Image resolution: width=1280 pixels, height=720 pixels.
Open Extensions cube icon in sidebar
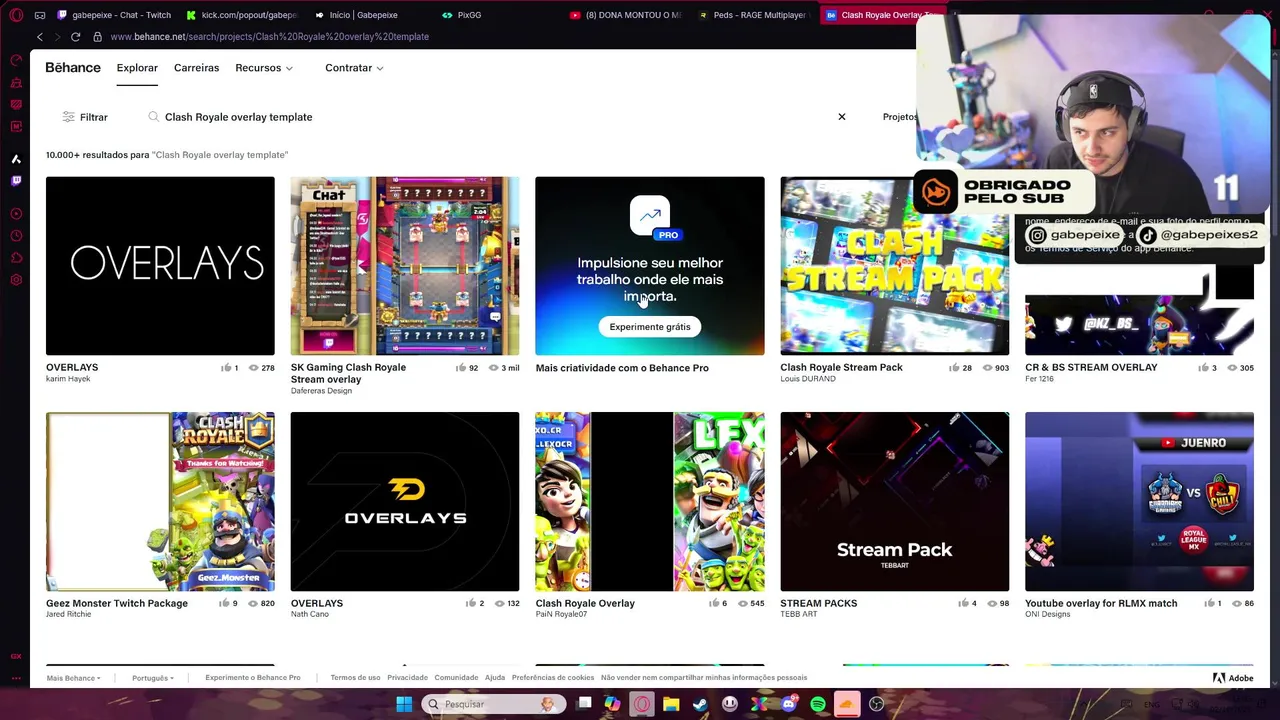[16, 258]
